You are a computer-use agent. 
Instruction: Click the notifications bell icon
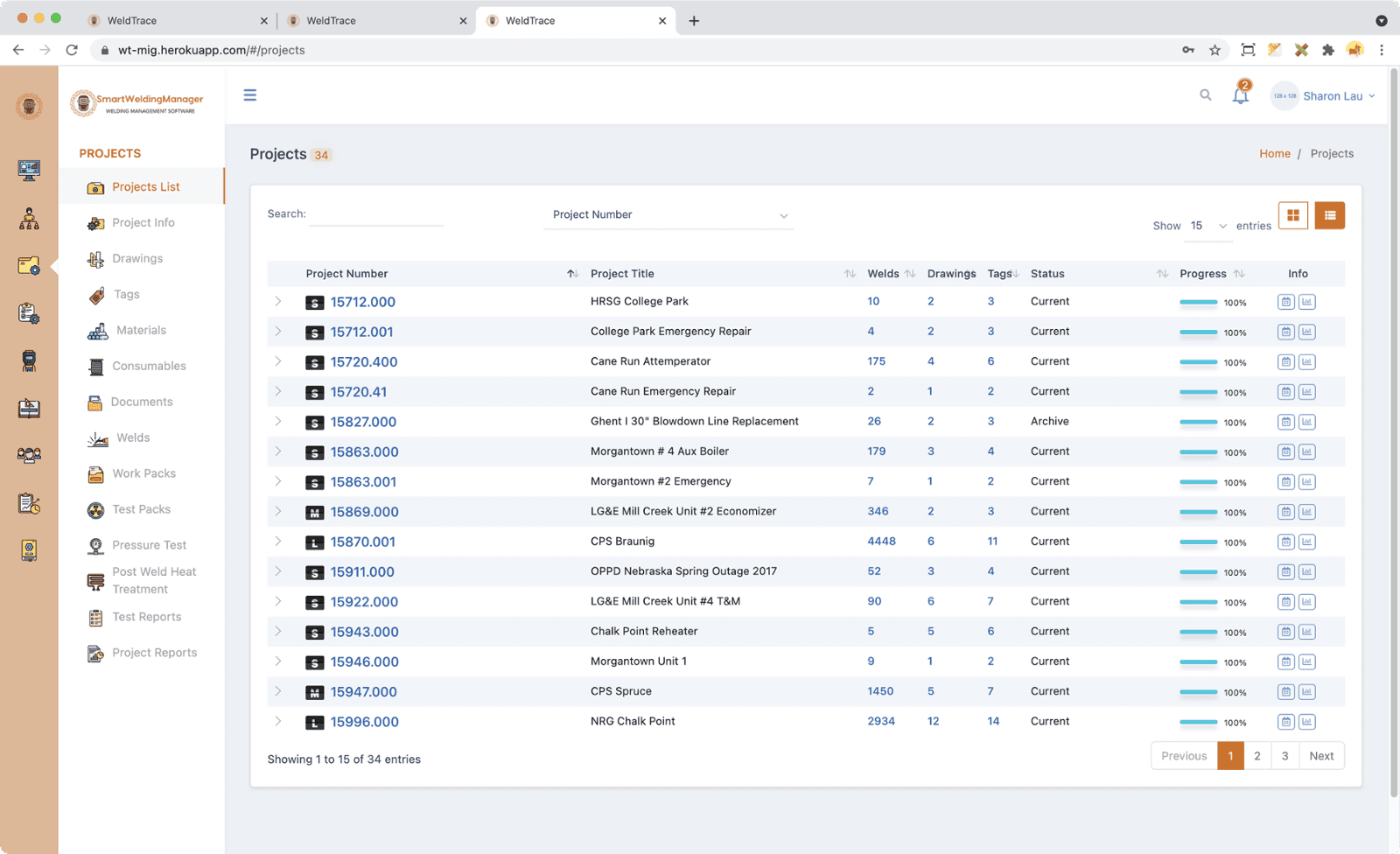coord(1240,95)
